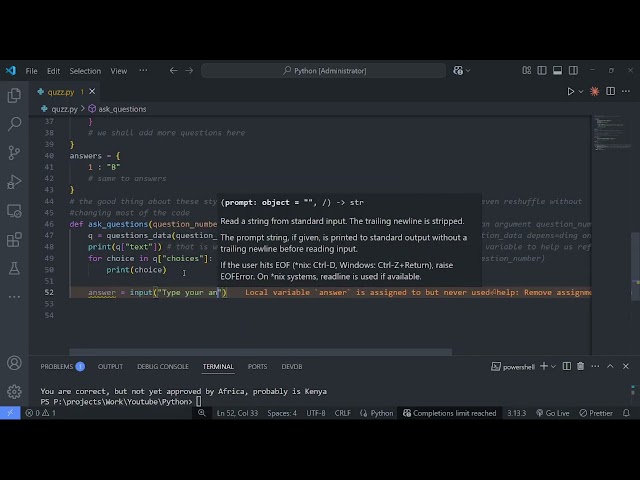
Task: Toggle the bottom panel visibility
Action: (558, 71)
